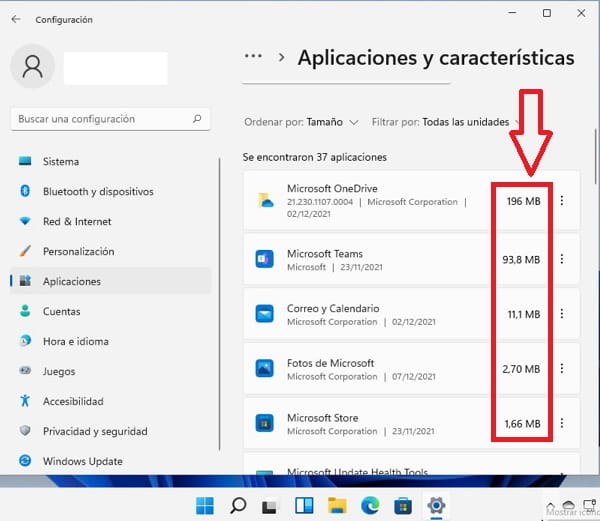Click the Correo y Calendario app icon
This screenshot has height=521, width=600.
265,314
